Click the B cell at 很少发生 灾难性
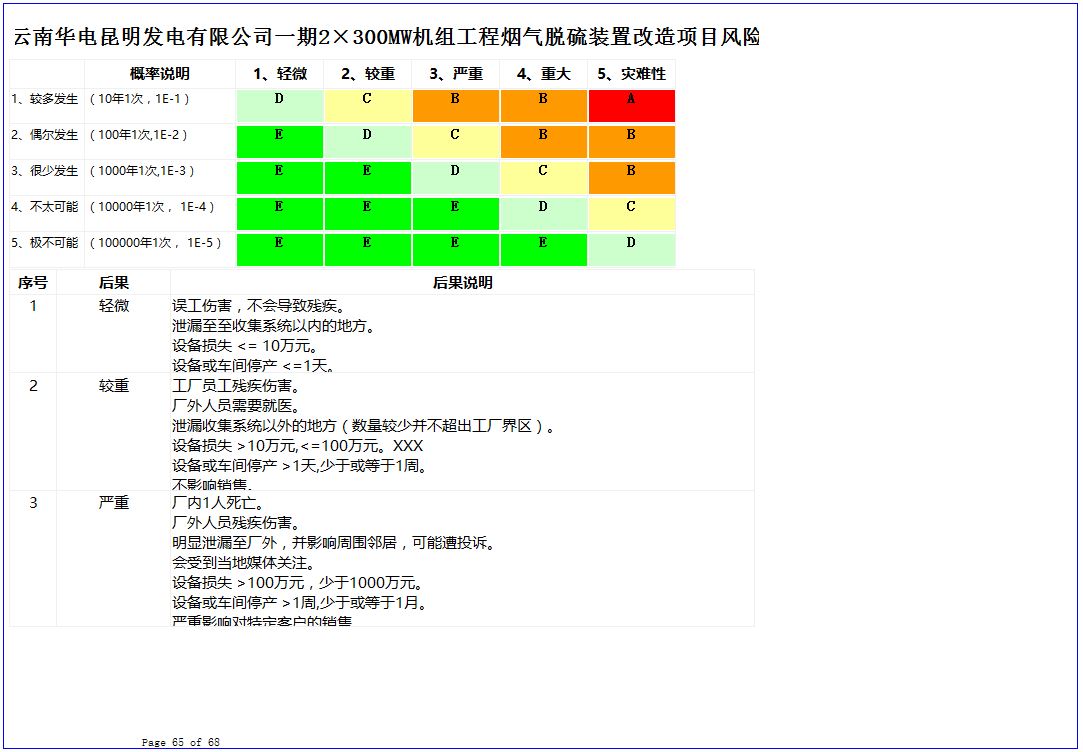This screenshot has height=752, width=1083. (631, 177)
